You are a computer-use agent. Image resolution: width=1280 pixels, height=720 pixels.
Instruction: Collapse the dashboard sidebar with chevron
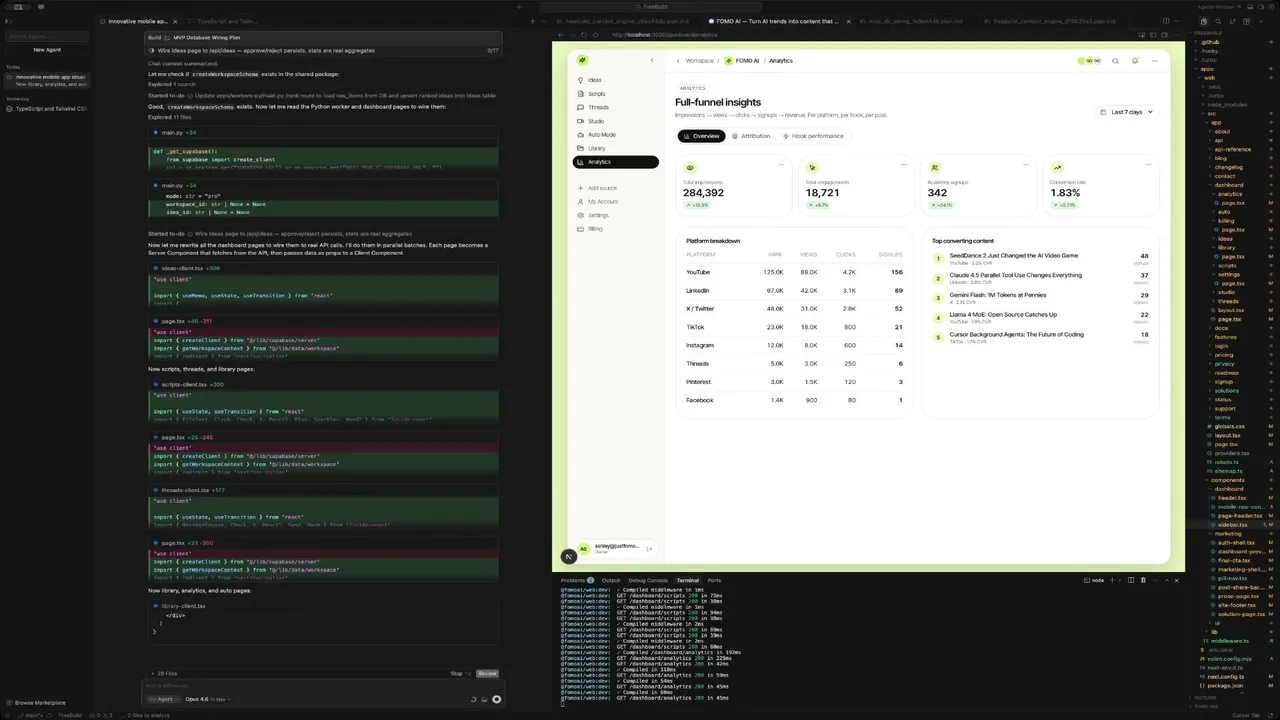point(652,60)
